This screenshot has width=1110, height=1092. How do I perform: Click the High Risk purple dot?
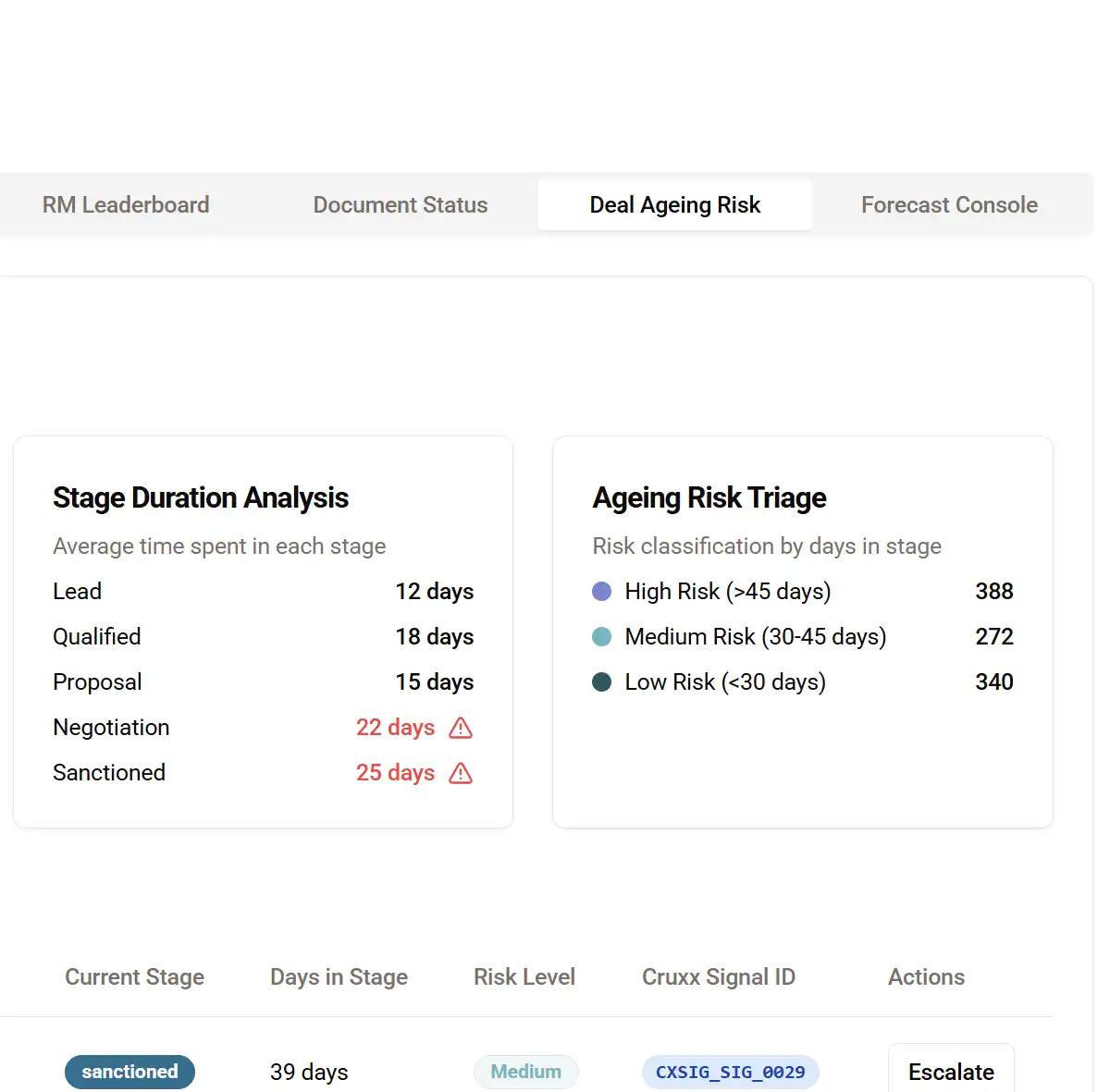(x=601, y=592)
